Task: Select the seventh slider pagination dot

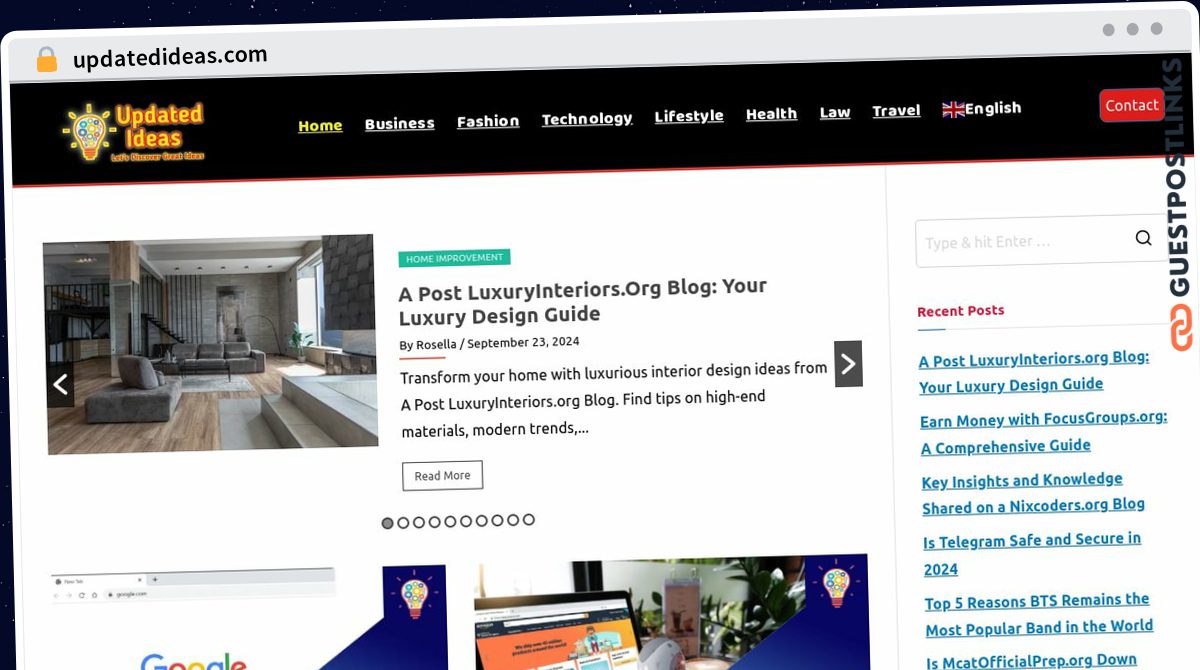Action: click(481, 521)
